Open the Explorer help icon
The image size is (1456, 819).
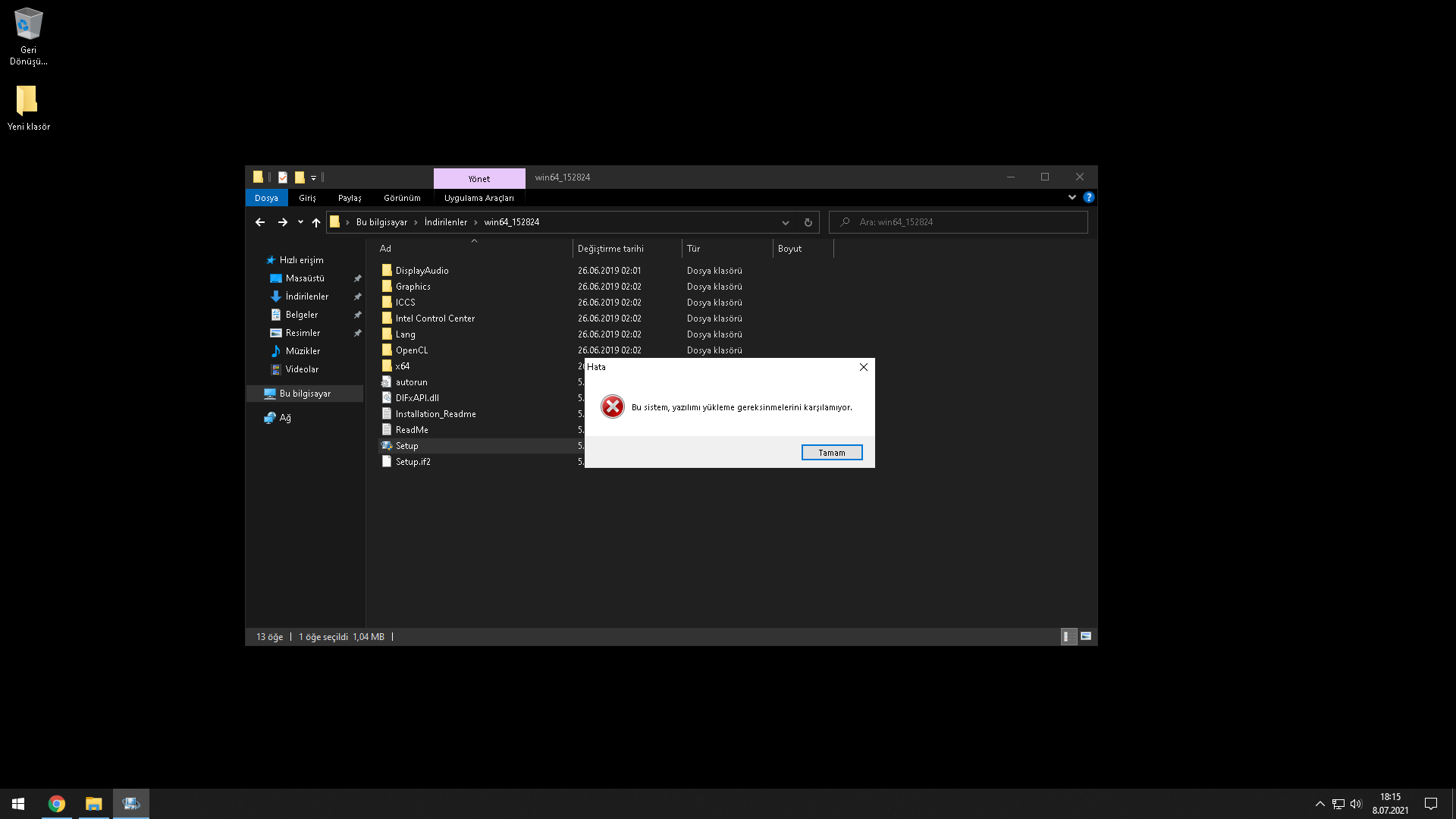click(1088, 197)
